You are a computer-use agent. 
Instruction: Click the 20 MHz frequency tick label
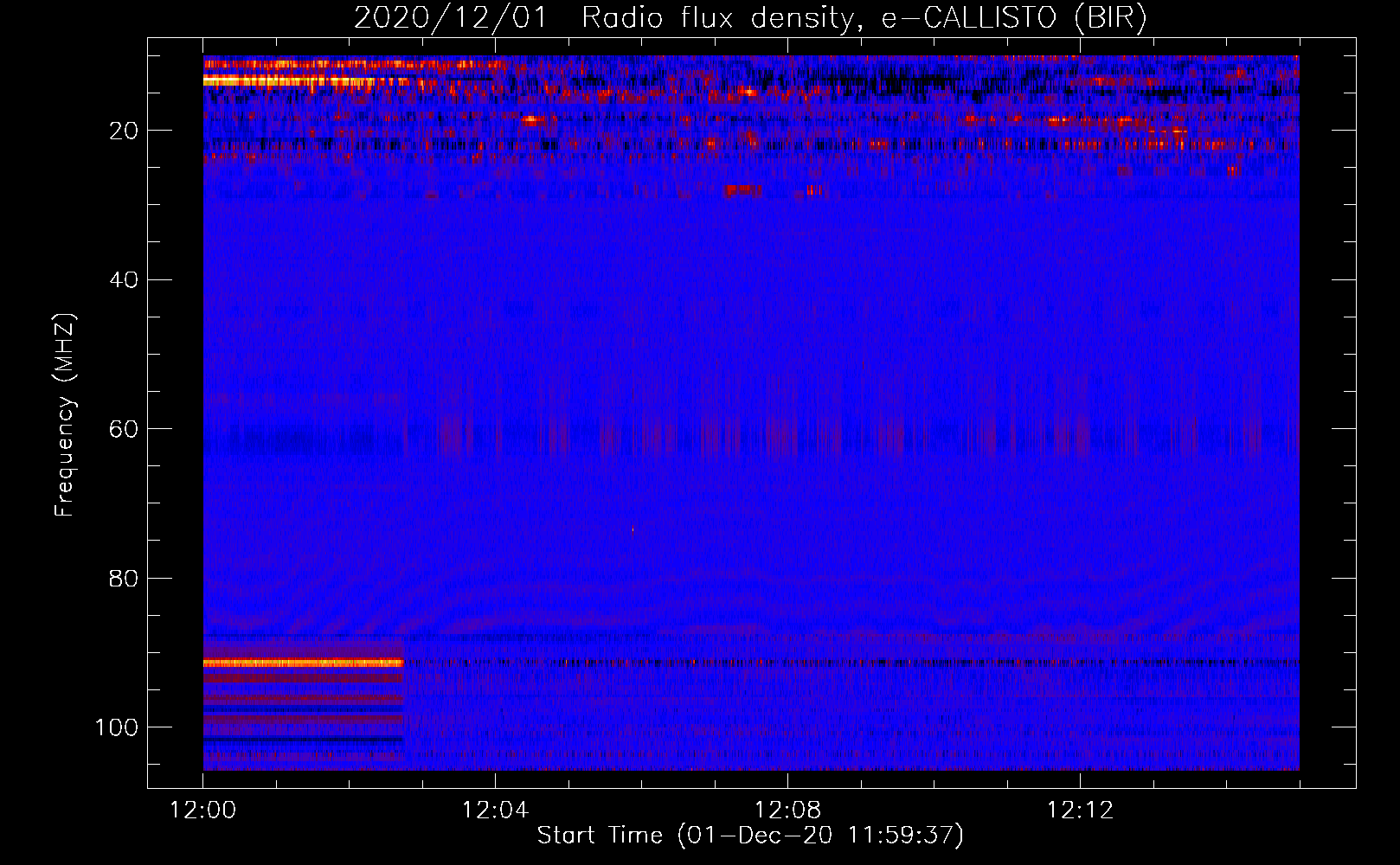point(125,131)
